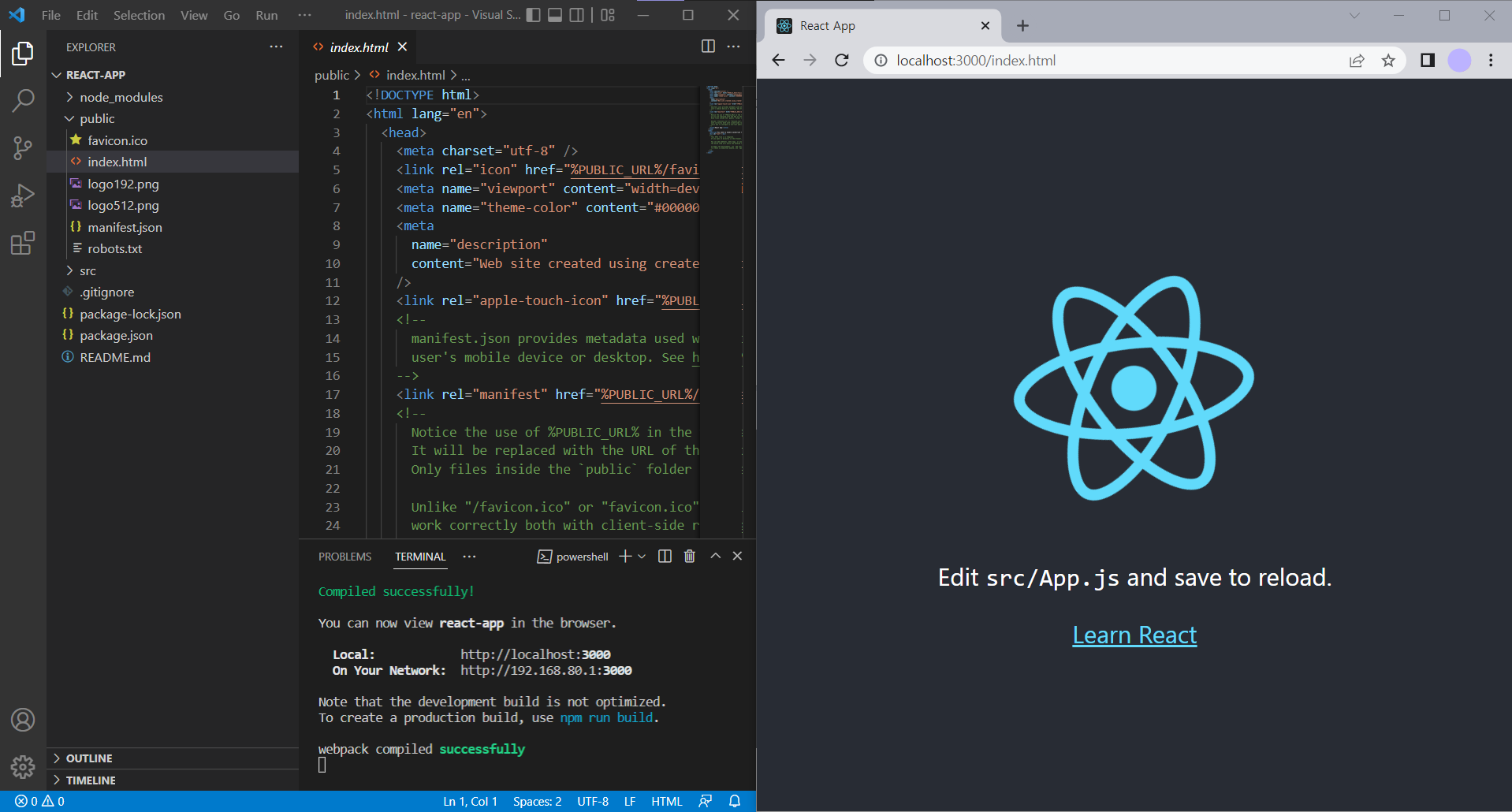
Task: Click the Learn React link
Action: click(1134, 635)
